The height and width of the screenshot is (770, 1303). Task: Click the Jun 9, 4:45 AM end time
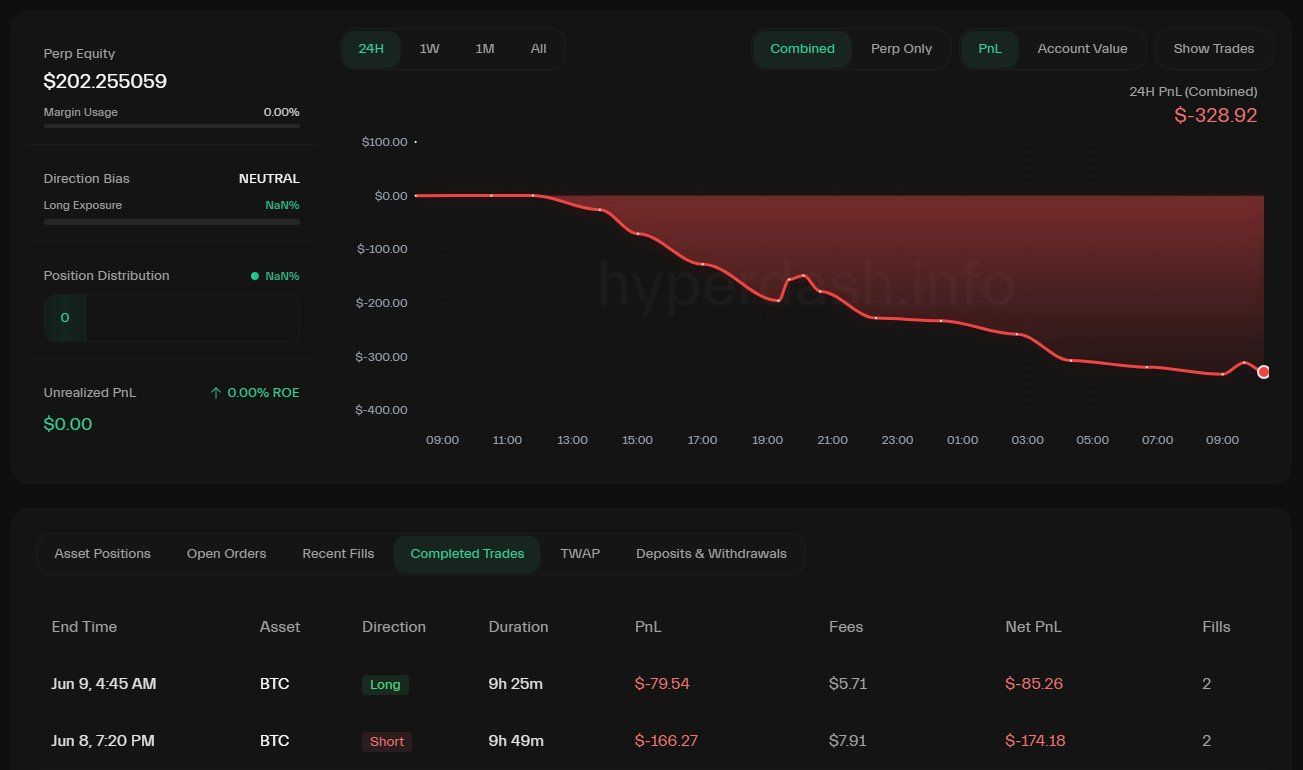104,684
